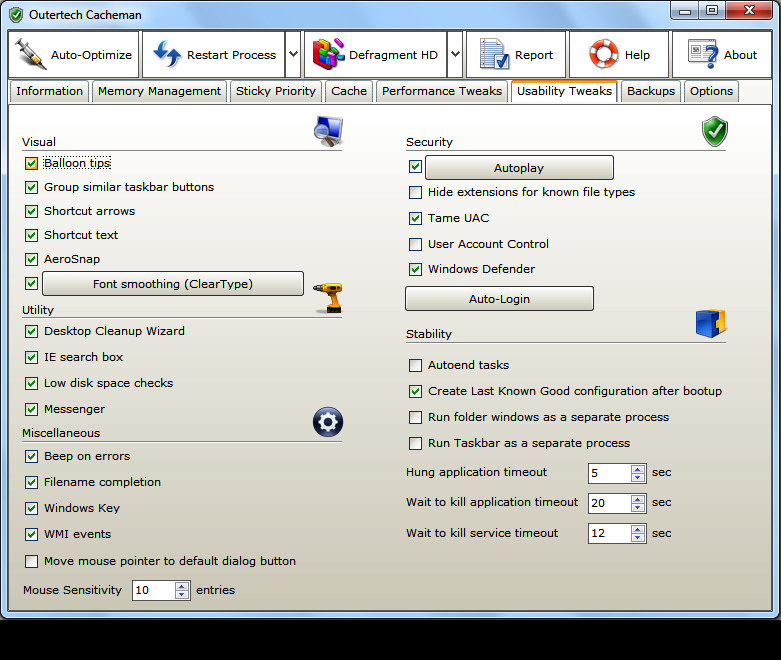The width and height of the screenshot is (781, 660).
Task: Go to the Cache tab
Action: [x=349, y=91]
